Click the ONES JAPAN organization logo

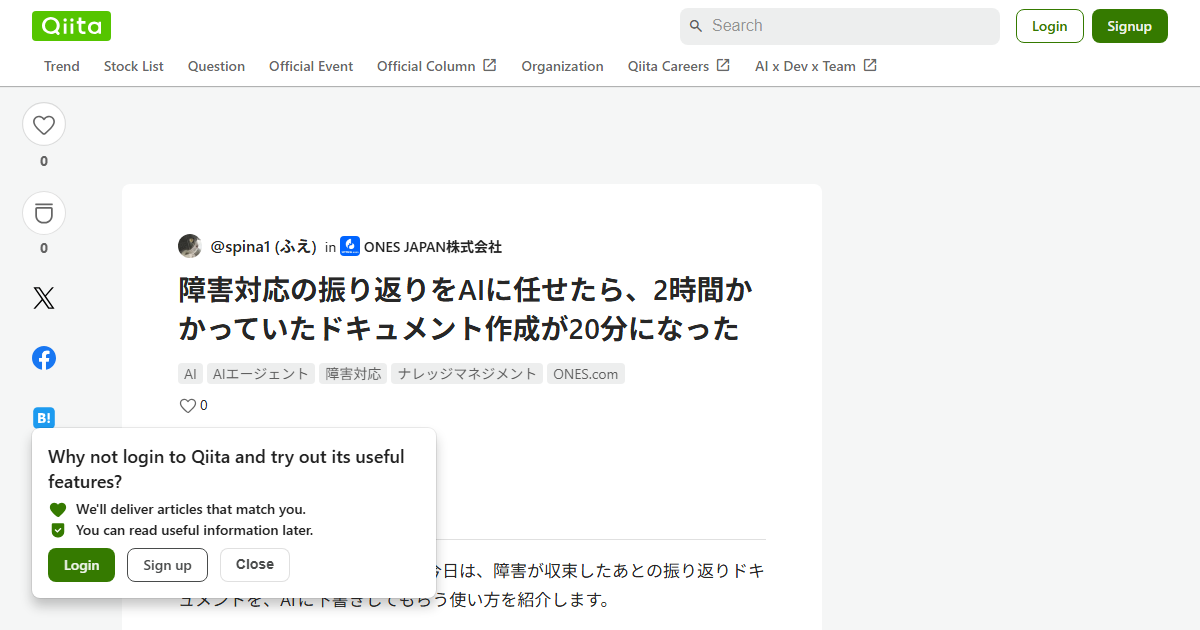(x=350, y=246)
